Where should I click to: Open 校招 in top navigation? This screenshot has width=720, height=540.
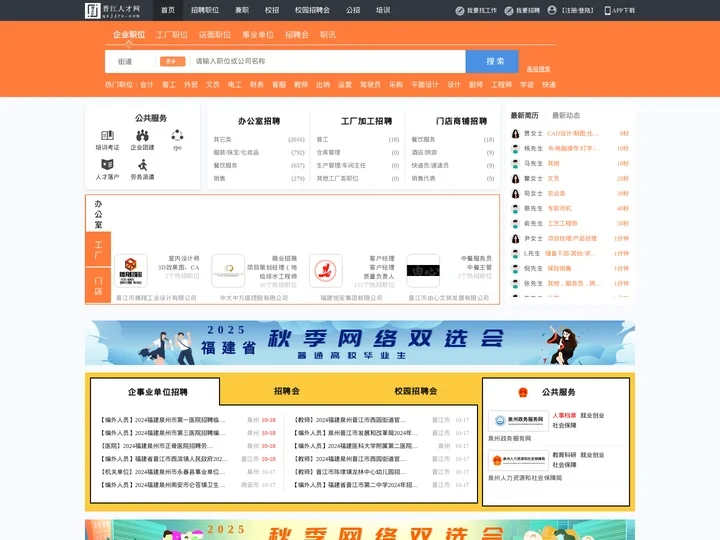coord(272,10)
